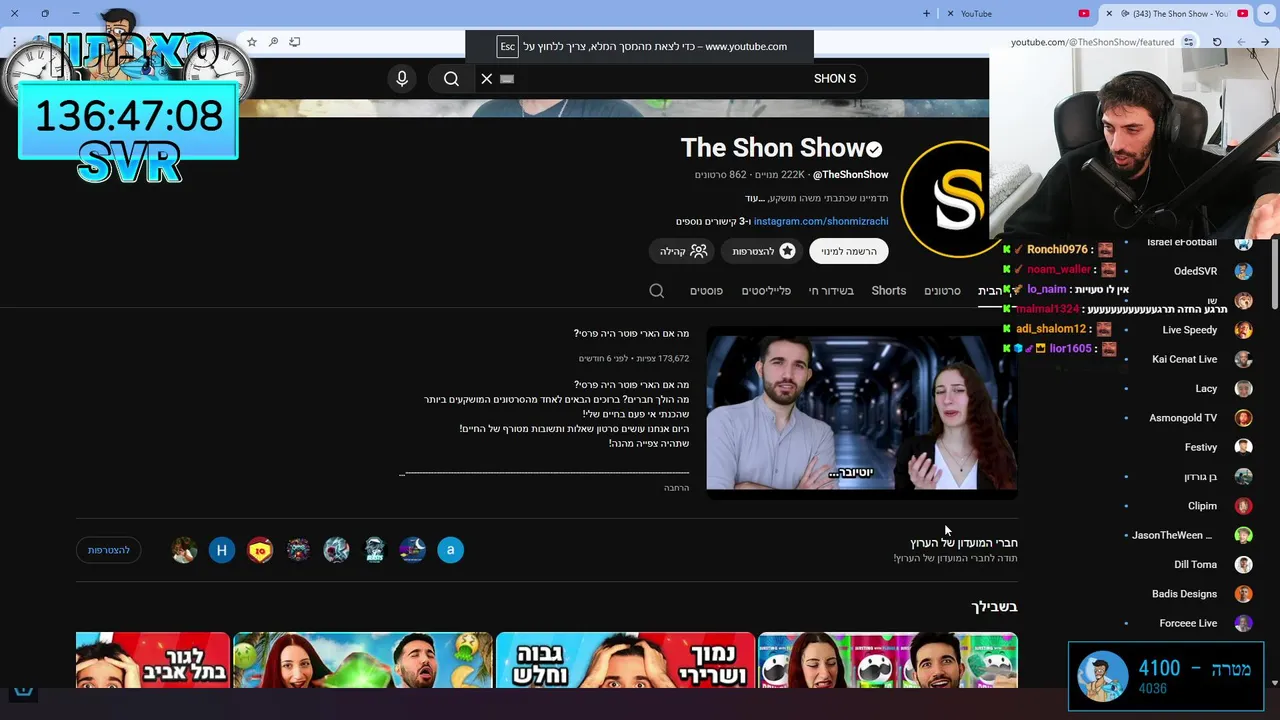Image resolution: width=1280 pixels, height=720 pixels.
Task: Select the Videos tab סרטונים
Action: (942, 290)
